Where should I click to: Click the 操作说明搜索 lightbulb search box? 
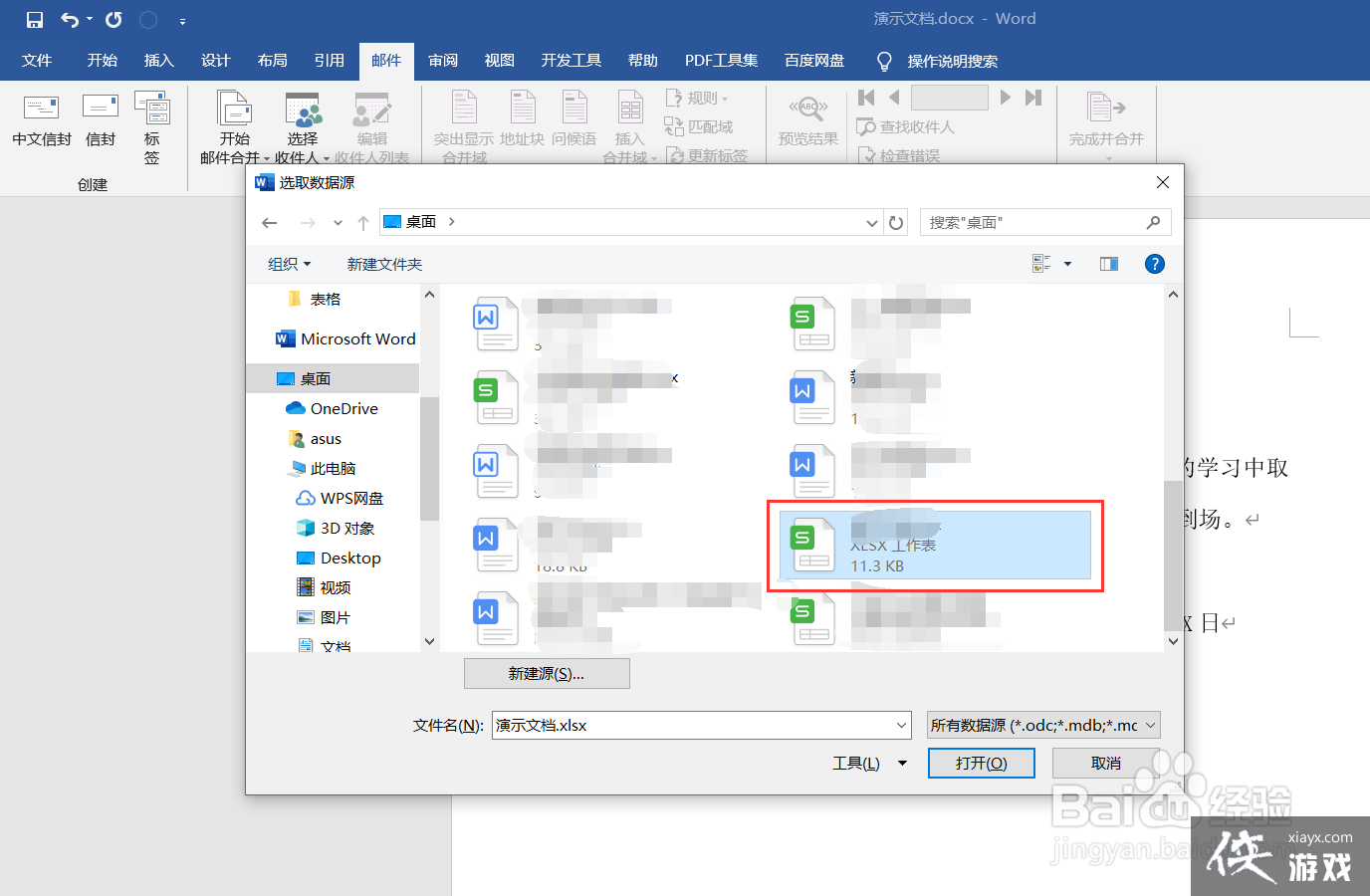coord(937,62)
